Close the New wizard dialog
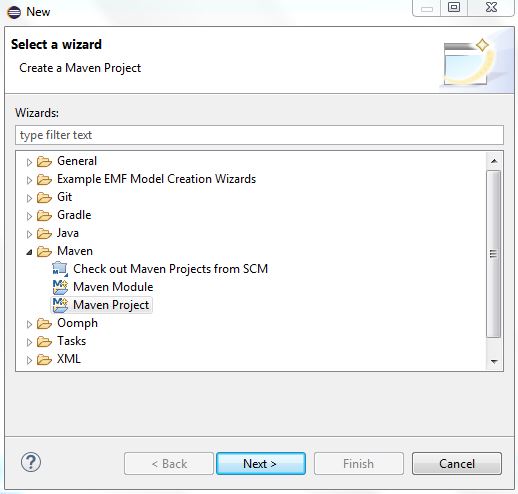The height and width of the screenshot is (494, 518). coord(491,7)
